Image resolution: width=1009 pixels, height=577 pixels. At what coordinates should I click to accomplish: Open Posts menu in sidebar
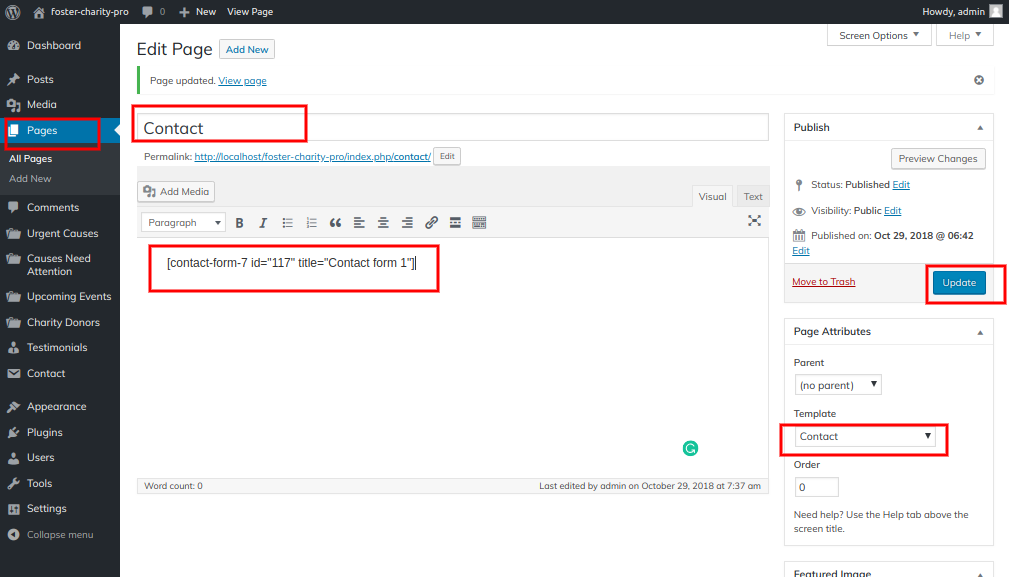click(40, 79)
